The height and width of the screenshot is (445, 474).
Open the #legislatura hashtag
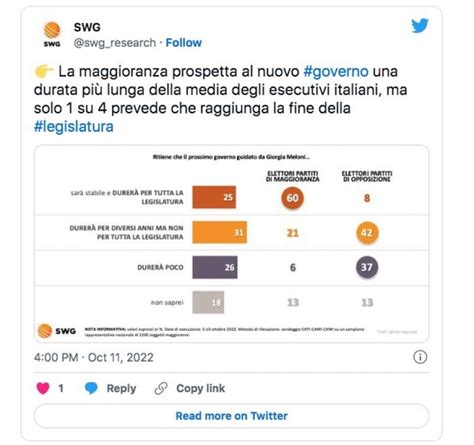(x=74, y=127)
